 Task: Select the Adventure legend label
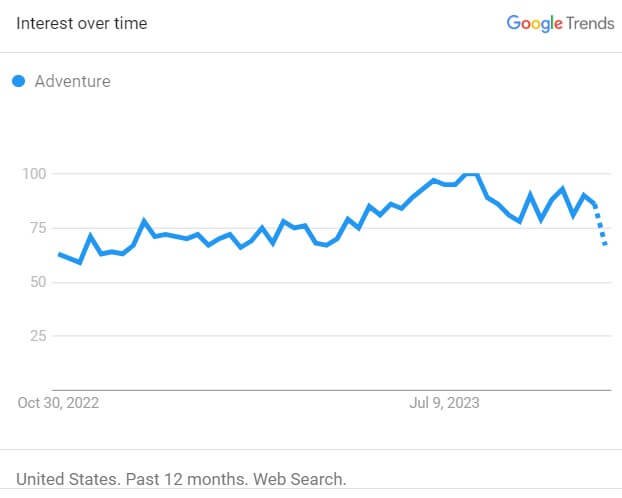72,81
